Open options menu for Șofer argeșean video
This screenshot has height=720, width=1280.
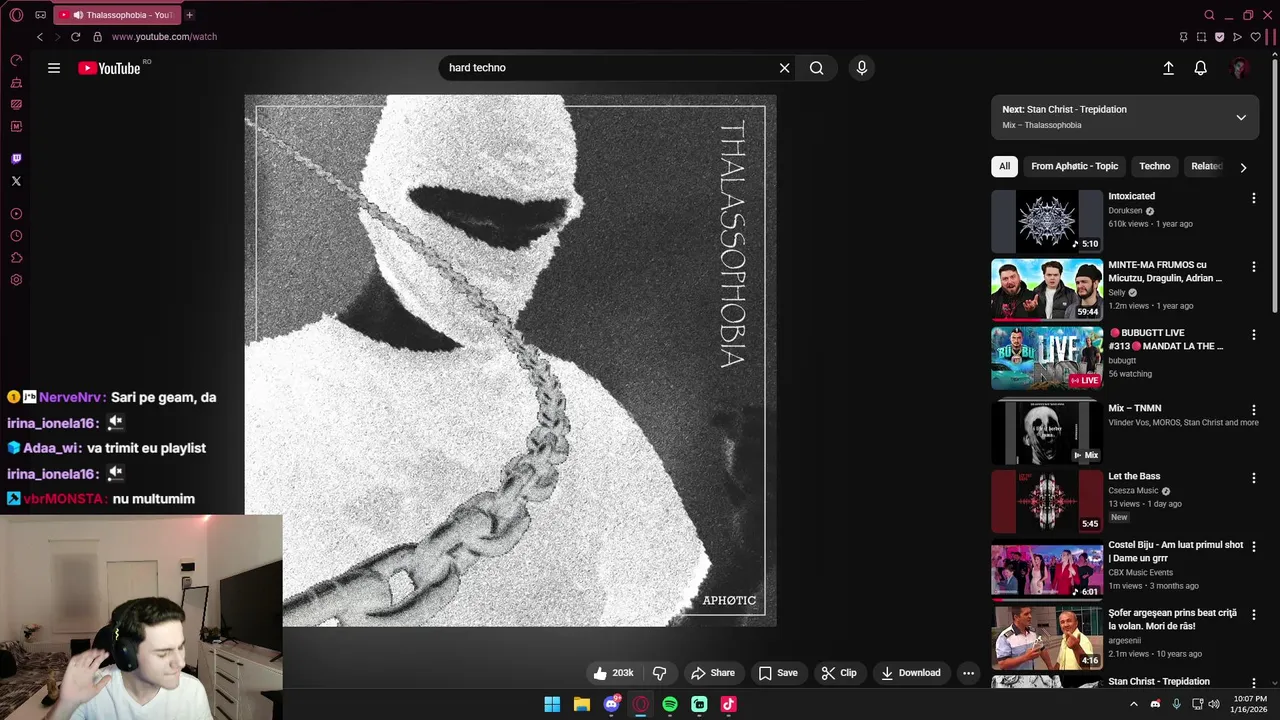1253,614
